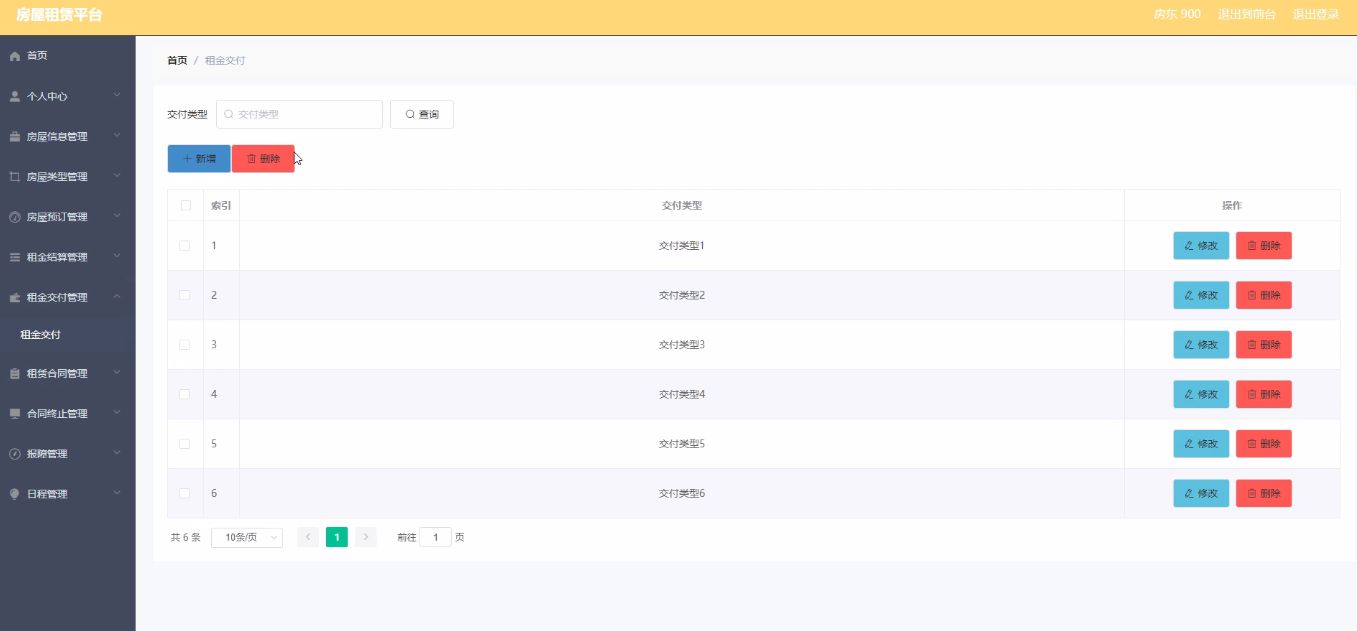Click the 共 6 条 total count text

pyautogui.click(x=186, y=537)
